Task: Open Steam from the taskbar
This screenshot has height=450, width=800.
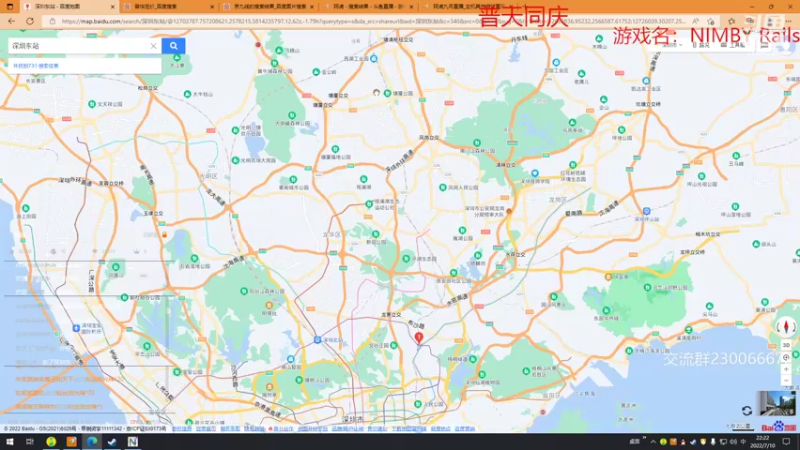Action: coord(112,442)
